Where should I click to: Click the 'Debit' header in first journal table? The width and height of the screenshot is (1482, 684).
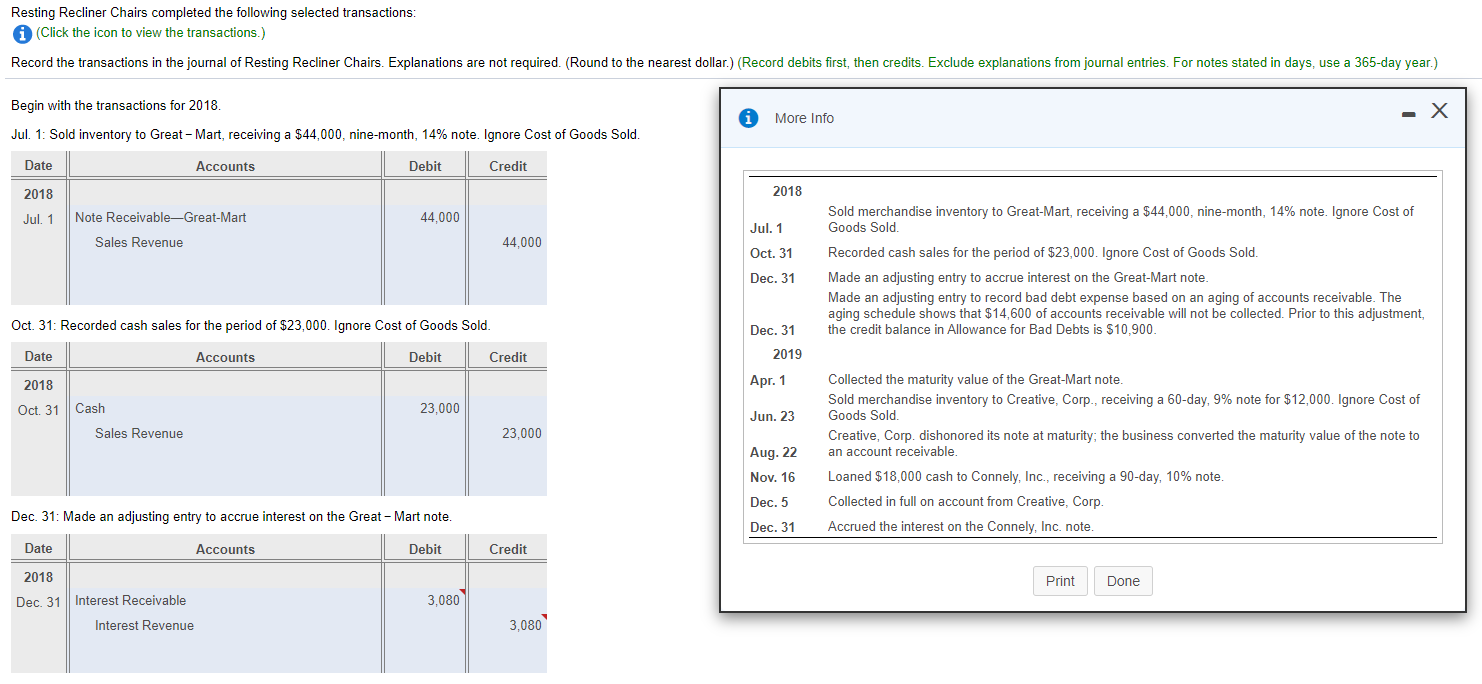click(x=425, y=166)
